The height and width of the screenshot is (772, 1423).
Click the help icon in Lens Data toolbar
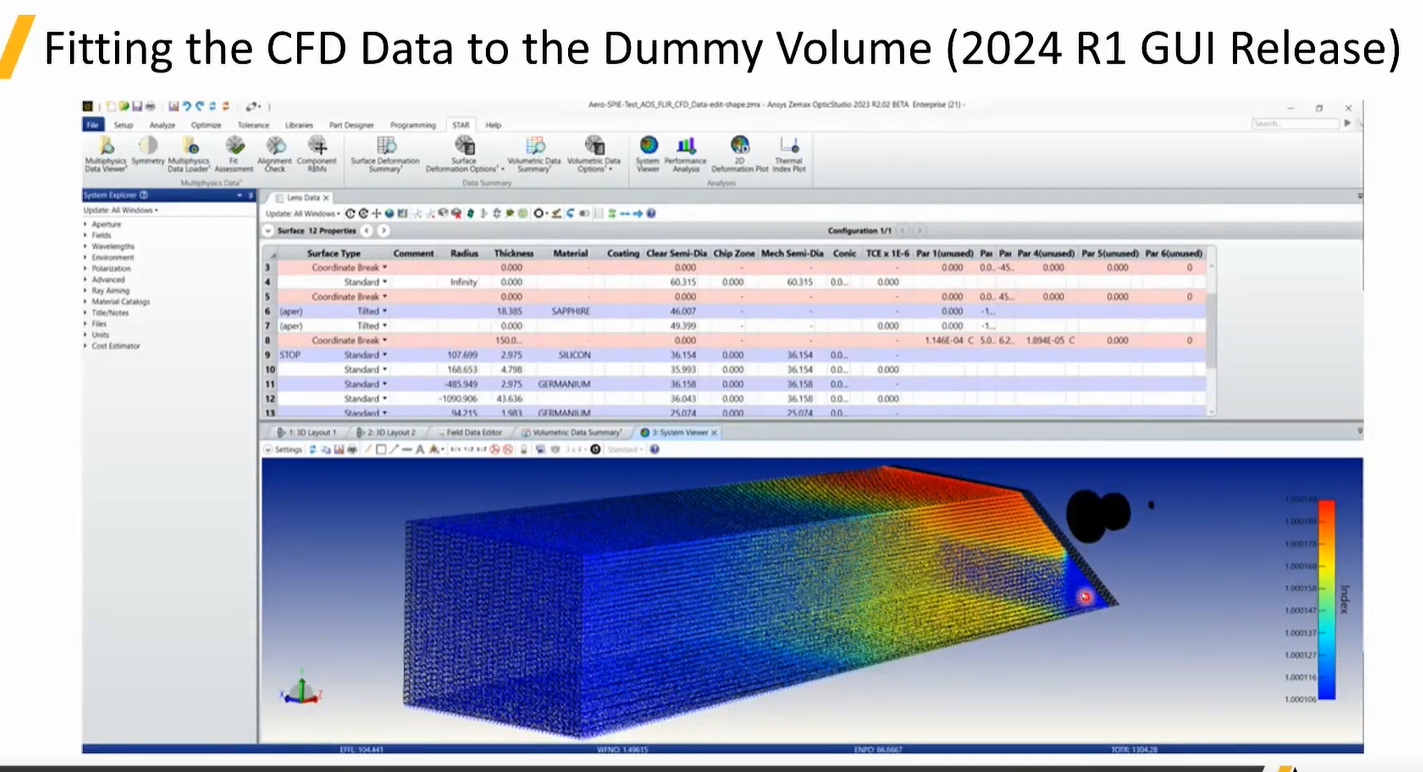click(x=651, y=213)
